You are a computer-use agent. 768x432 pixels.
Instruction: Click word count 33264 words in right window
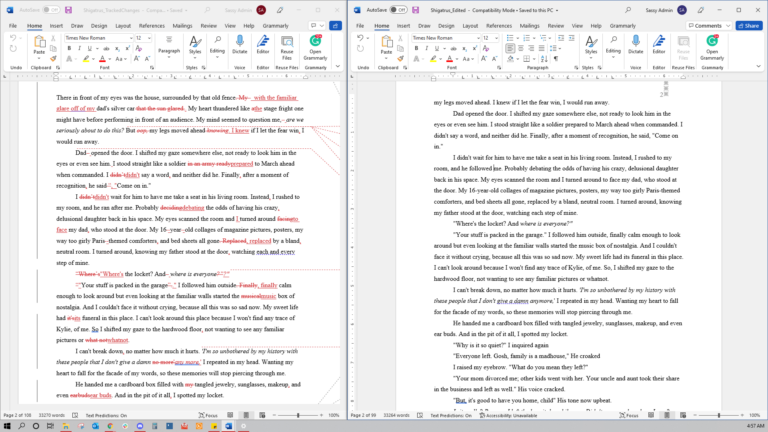click(x=396, y=415)
